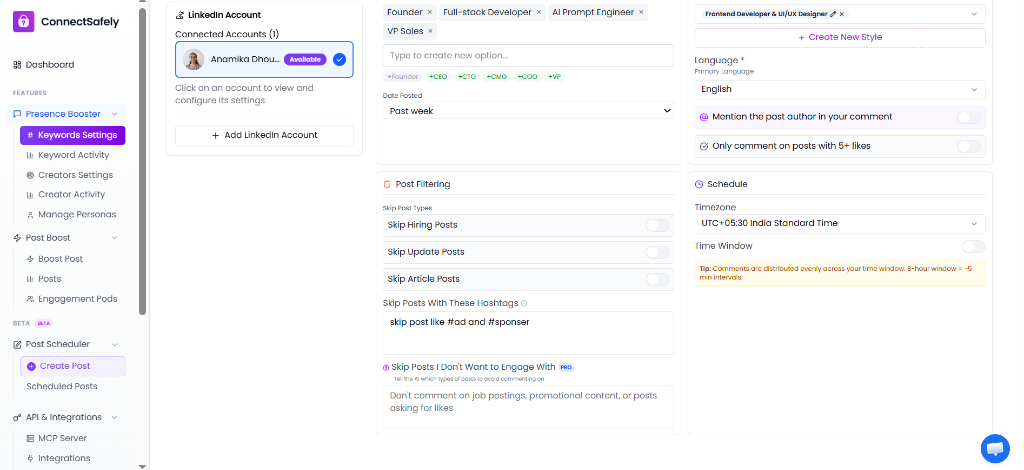1024x470 pixels.
Task: Collapse the API & Integrations section chevron
Action: tap(114, 417)
